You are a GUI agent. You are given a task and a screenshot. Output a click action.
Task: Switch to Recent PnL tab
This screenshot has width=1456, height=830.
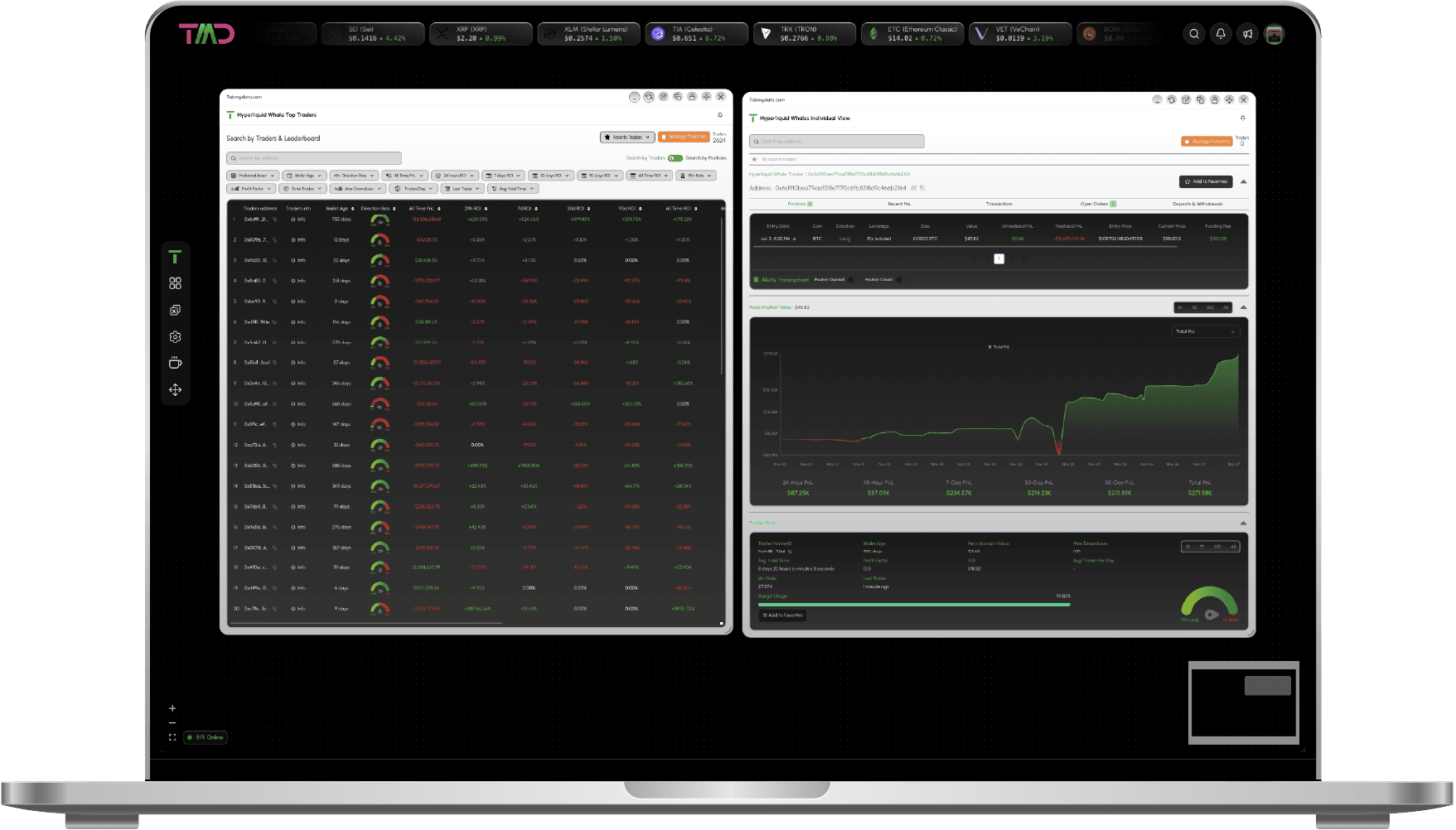point(899,204)
